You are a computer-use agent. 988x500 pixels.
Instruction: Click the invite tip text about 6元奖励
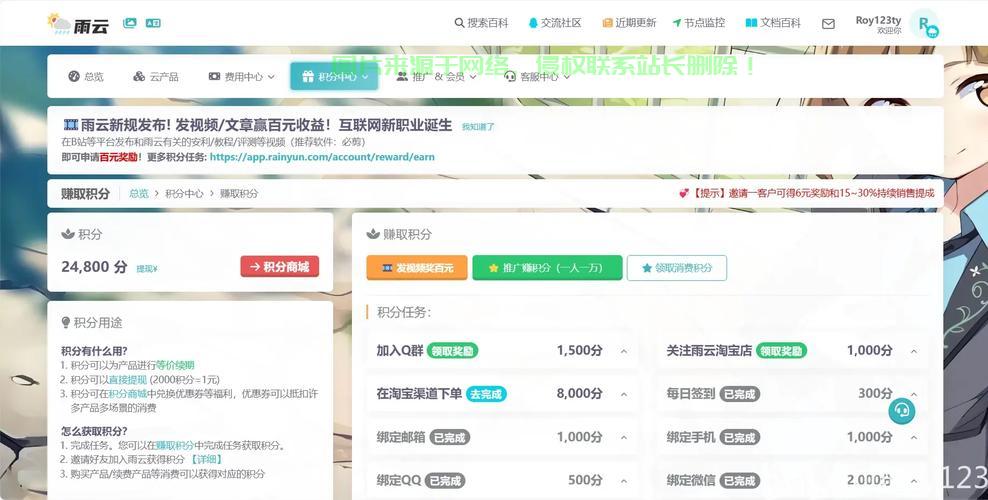coord(807,193)
